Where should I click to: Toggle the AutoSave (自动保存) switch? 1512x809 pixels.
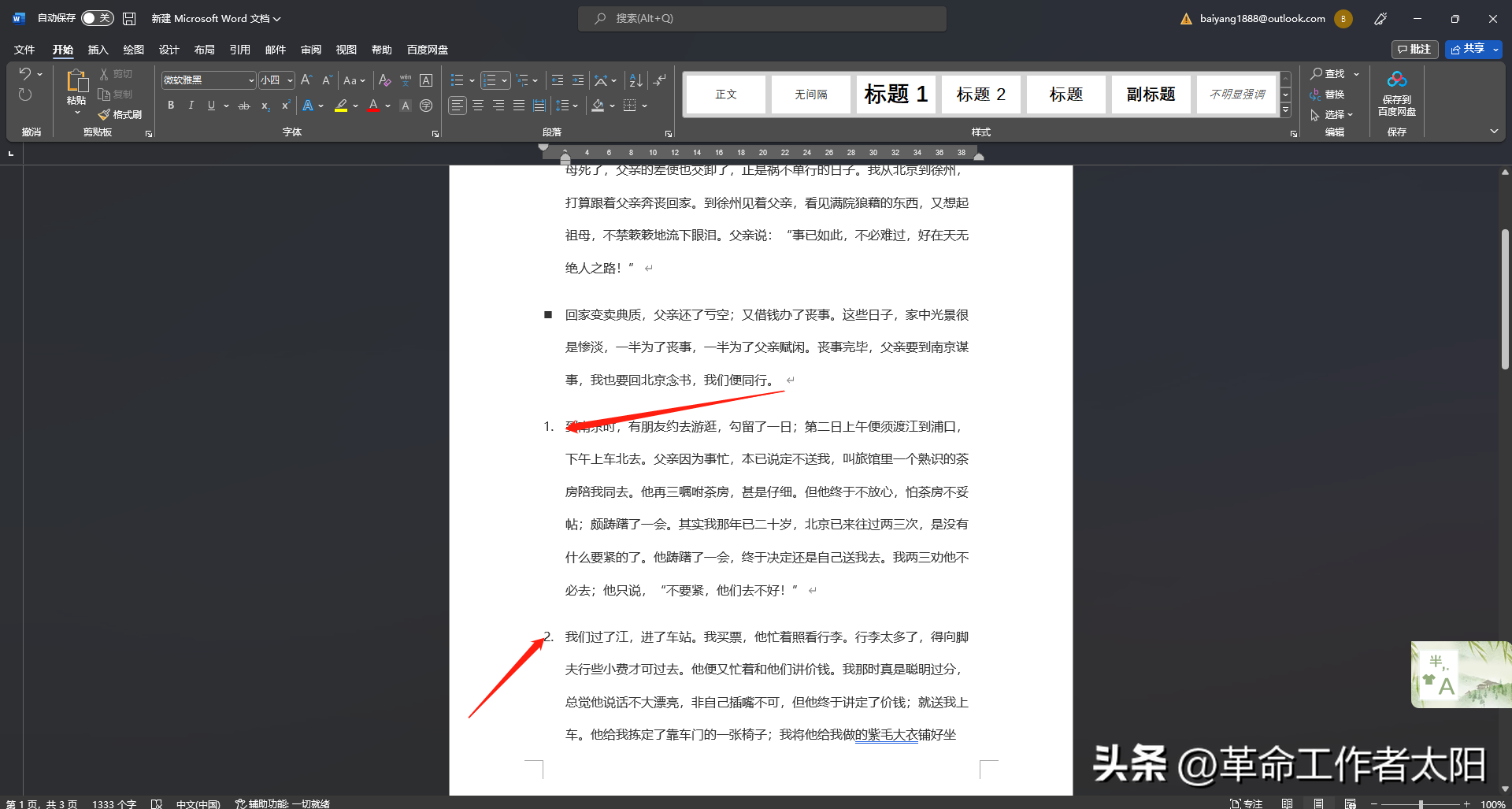click(x=98, y=18)
